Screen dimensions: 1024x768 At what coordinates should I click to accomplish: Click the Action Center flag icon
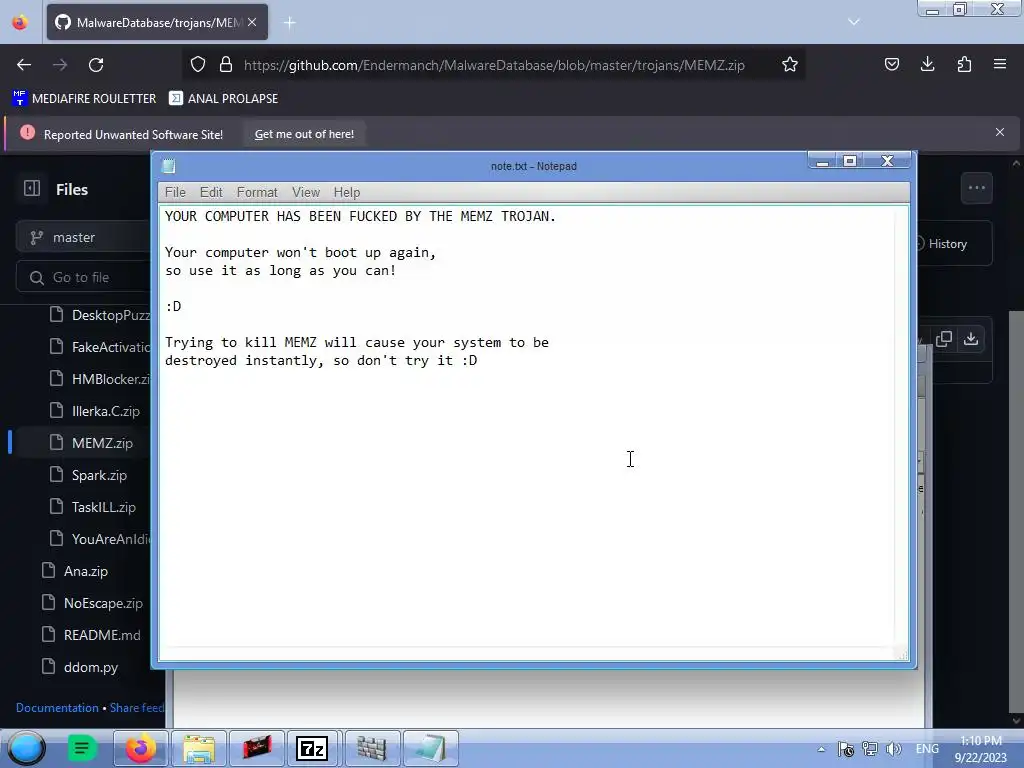(846, 749)
